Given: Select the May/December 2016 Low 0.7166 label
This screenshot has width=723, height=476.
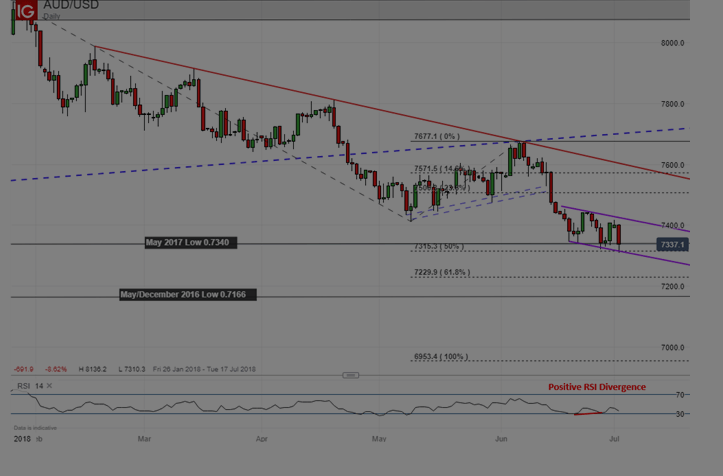Looking at the screenshot, I should point(188,294).
